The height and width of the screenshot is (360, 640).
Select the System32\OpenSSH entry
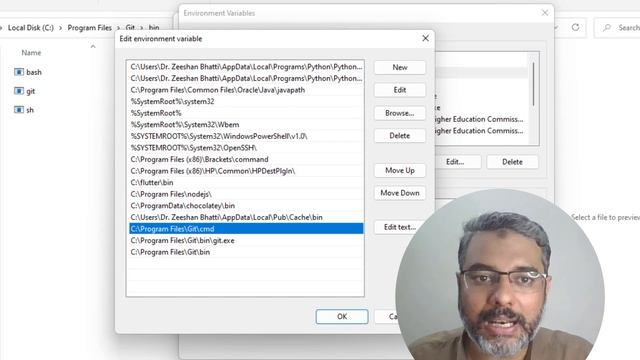click(x=246, y=148)
